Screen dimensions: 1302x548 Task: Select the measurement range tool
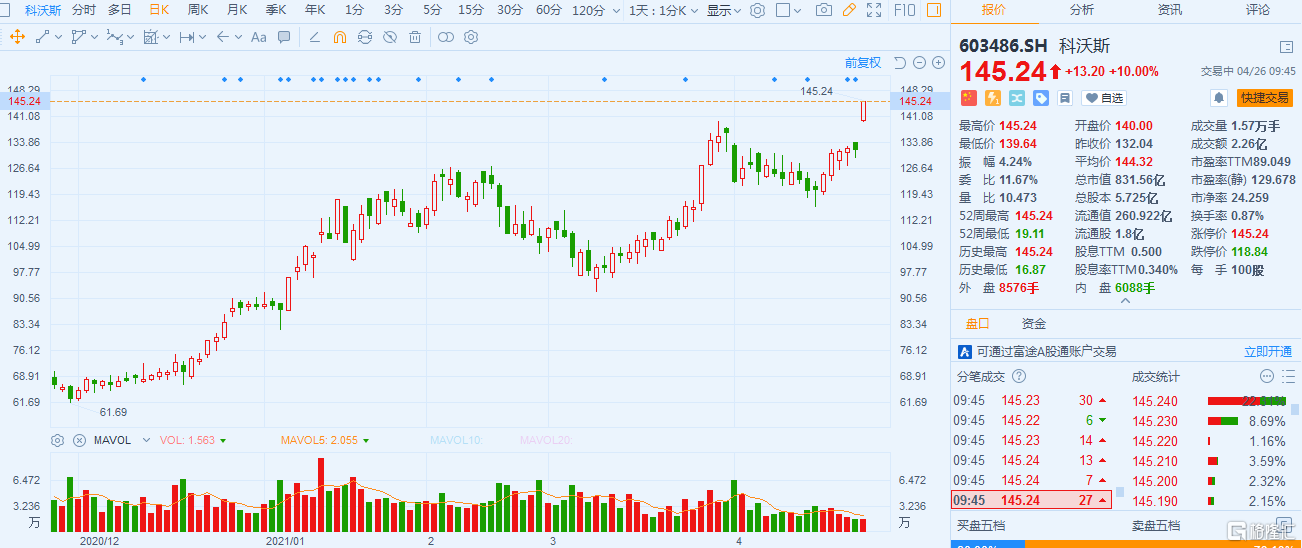(x=188, y=38)
